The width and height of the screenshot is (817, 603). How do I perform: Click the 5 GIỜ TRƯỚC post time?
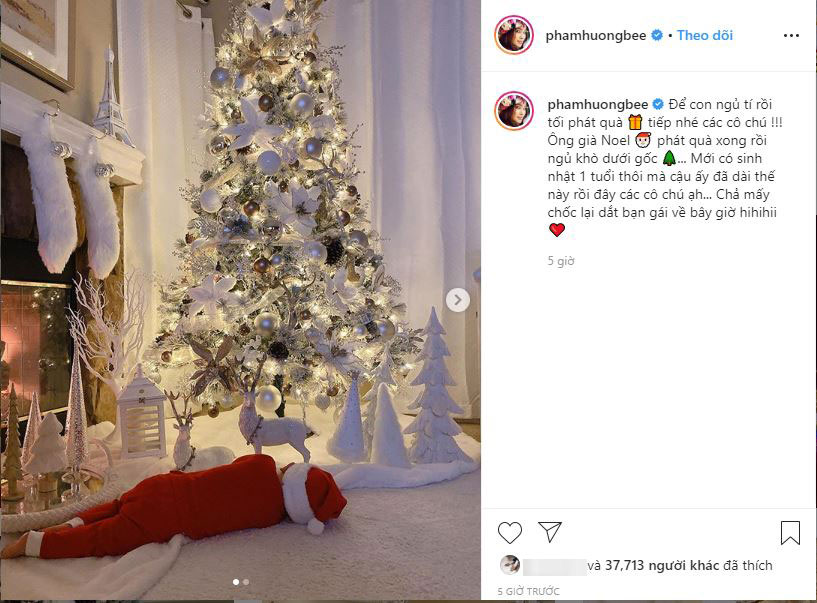point(528,592)
